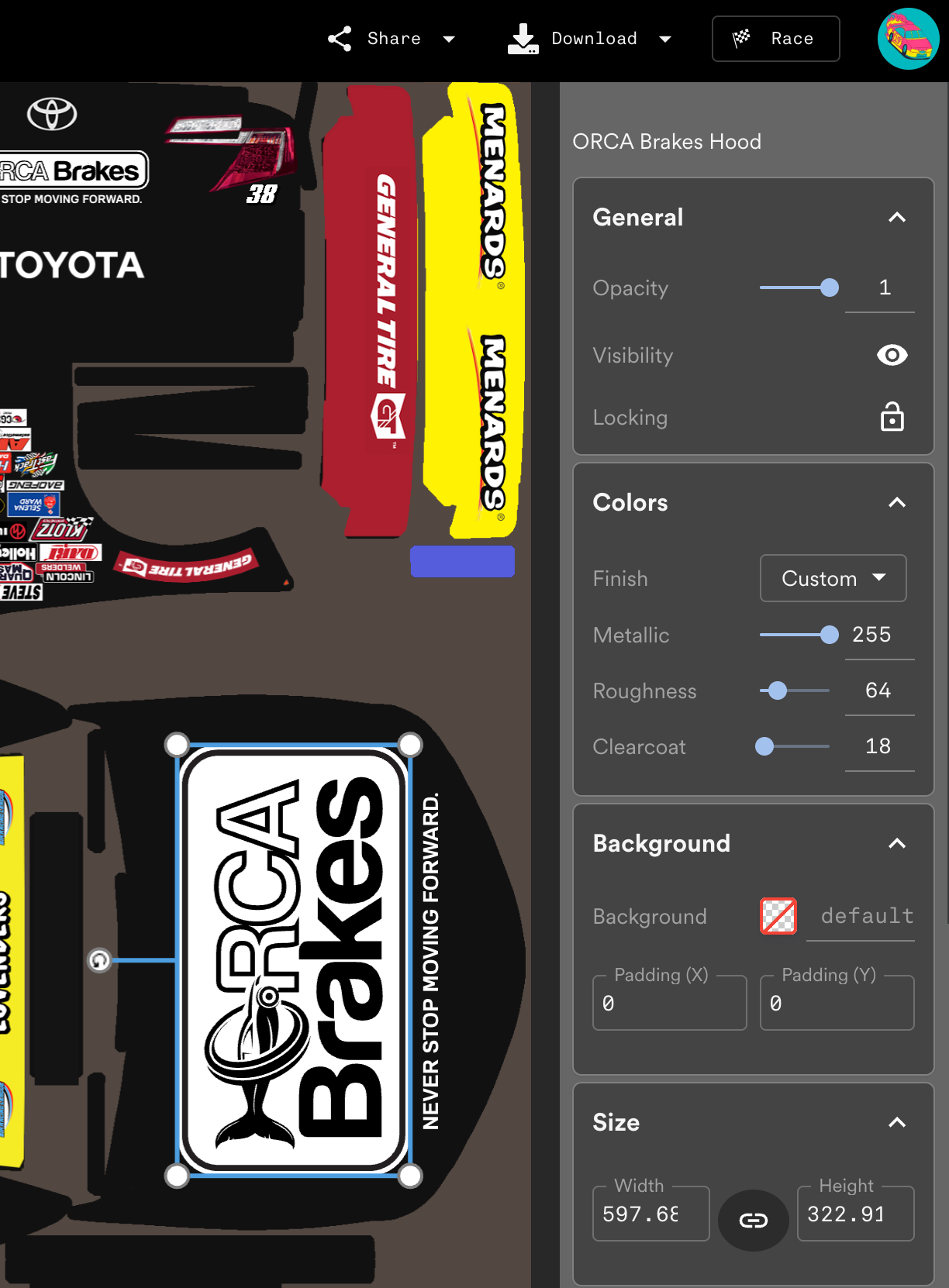The width and height of the screenshot is (949, 1288).
Task: Click the Download icon
Action: [523, 39]
